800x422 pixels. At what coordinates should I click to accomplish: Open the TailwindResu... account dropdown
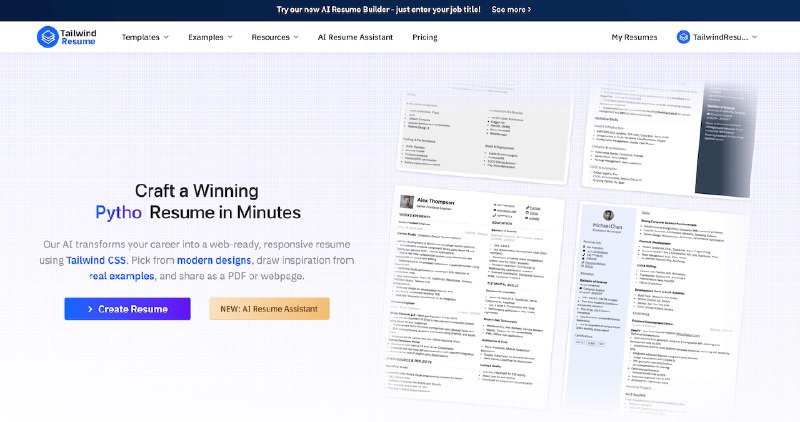[x=717, y=37]
